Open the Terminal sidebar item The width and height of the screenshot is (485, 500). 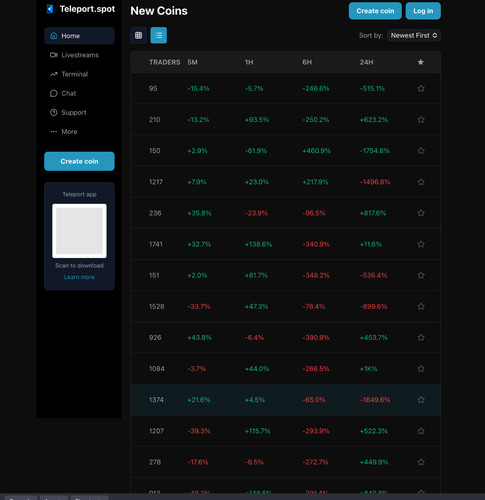pos(79,74)
